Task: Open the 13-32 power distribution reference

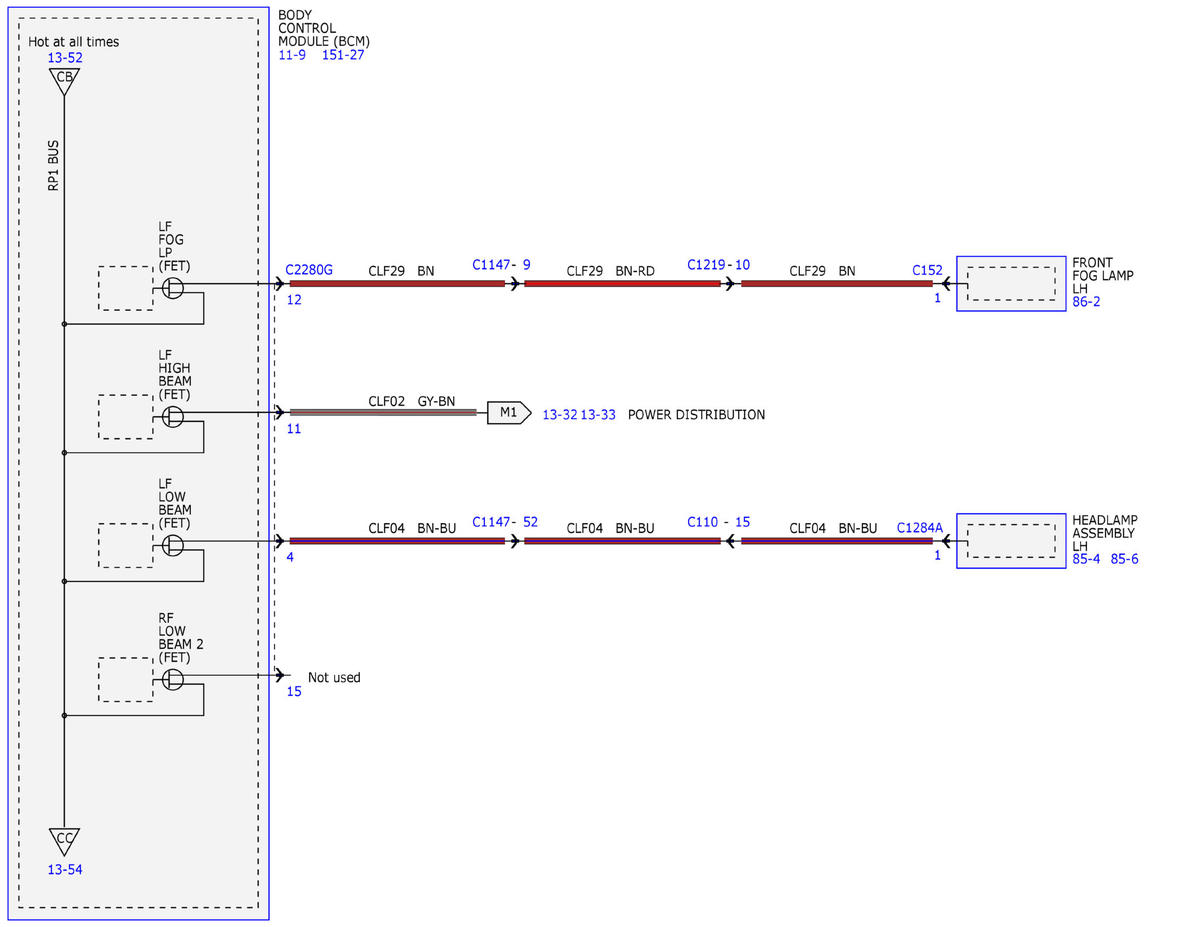Action: 559,414
